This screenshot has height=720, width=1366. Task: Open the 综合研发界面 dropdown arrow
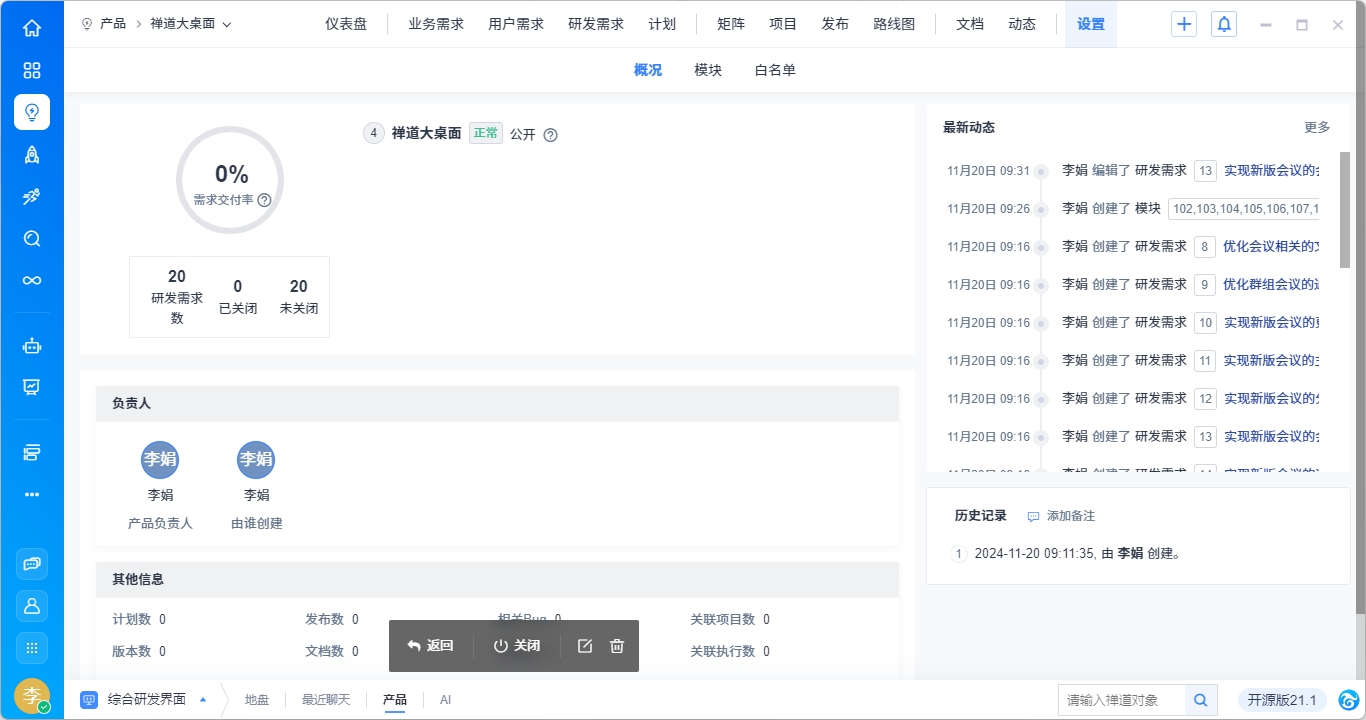point(203,699)
